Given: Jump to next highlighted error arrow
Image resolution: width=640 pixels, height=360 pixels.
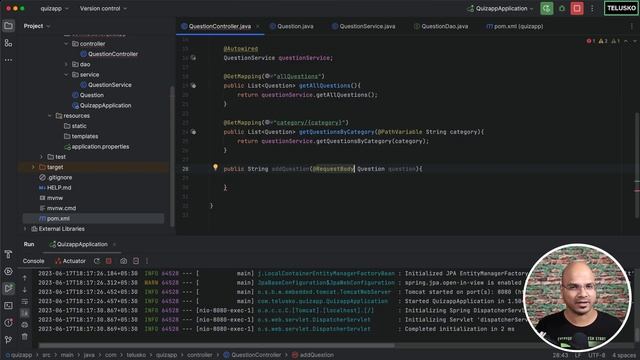Looking at the screenshot, I should coord(635,41).
